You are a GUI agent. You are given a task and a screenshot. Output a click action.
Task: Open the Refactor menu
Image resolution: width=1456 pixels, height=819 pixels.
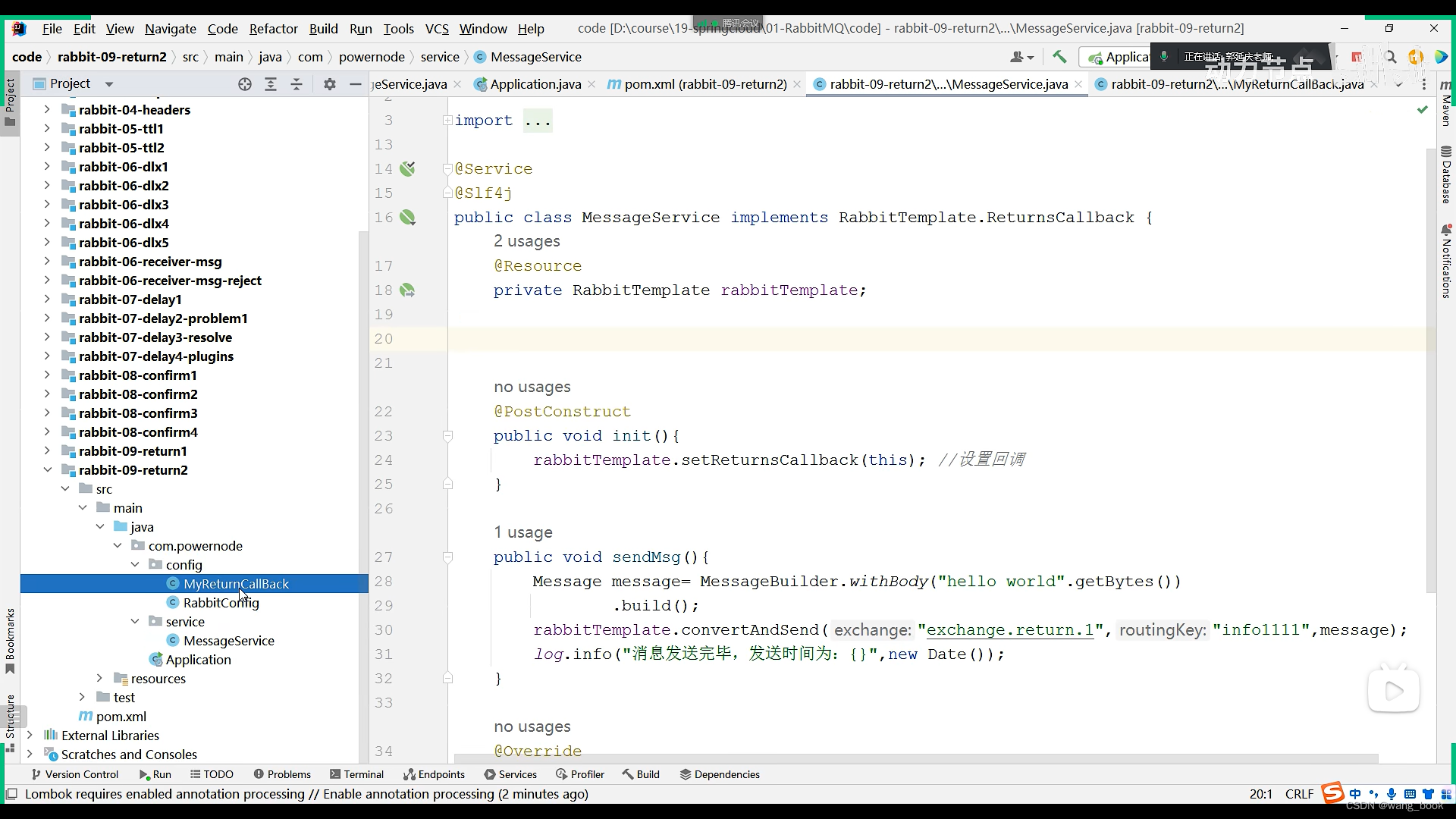tap(273, 29)
